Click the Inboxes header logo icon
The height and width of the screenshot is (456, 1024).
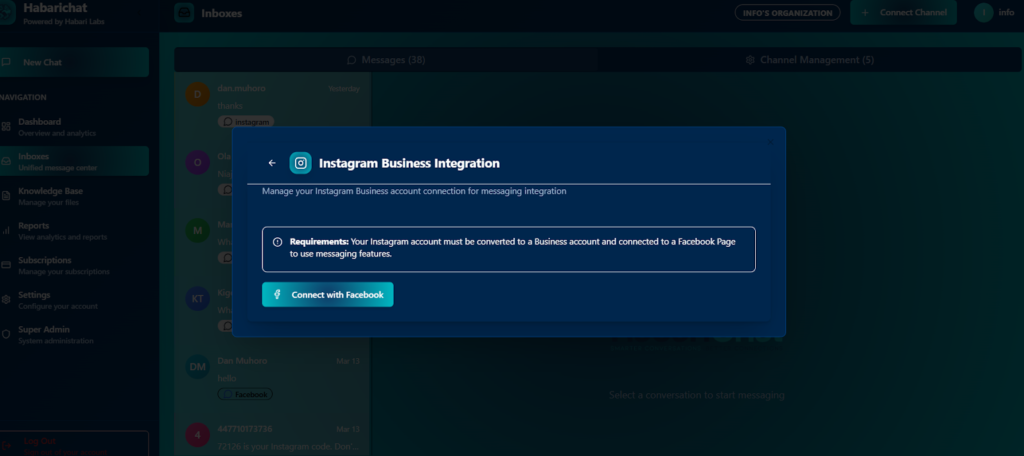(184, 13)
